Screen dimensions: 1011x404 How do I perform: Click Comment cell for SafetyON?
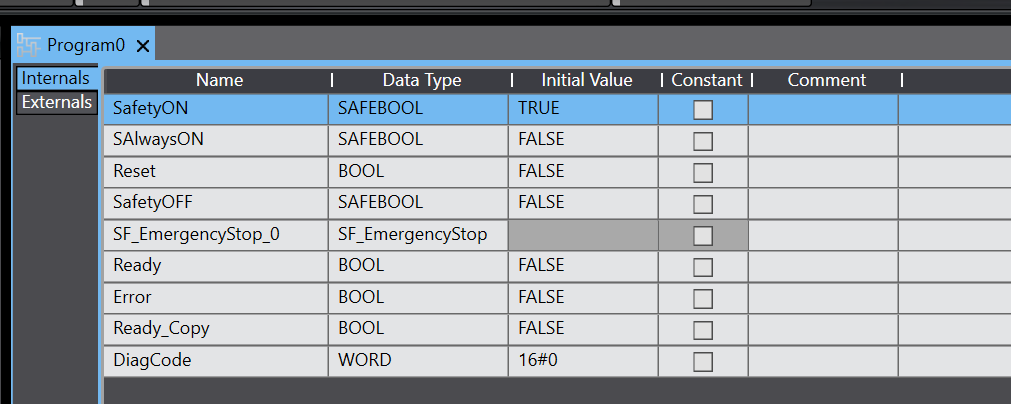pos(823,109)
